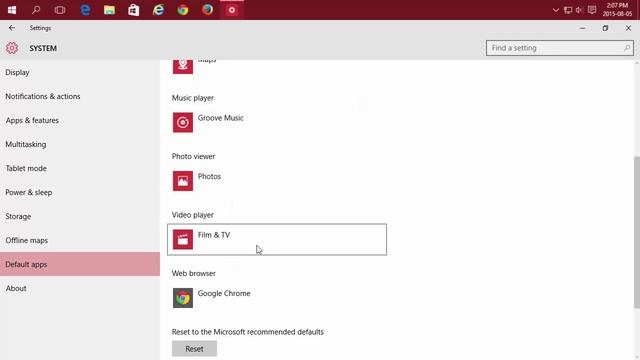This screenshot has width=640, height=360.
Task: Select Default apps in sidebar
Action: [80, 264]
